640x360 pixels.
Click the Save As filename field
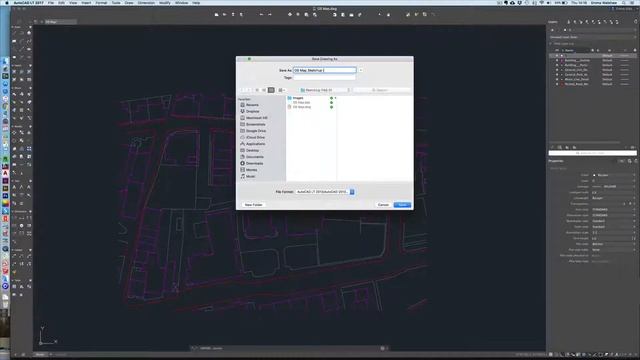(324, 70)
